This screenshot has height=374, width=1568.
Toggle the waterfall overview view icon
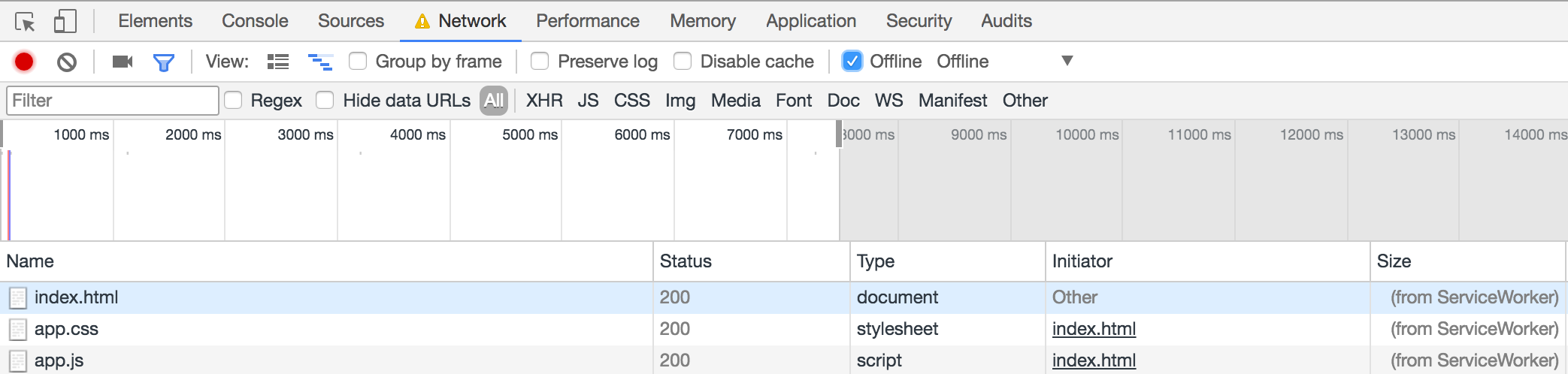point(320,62)
